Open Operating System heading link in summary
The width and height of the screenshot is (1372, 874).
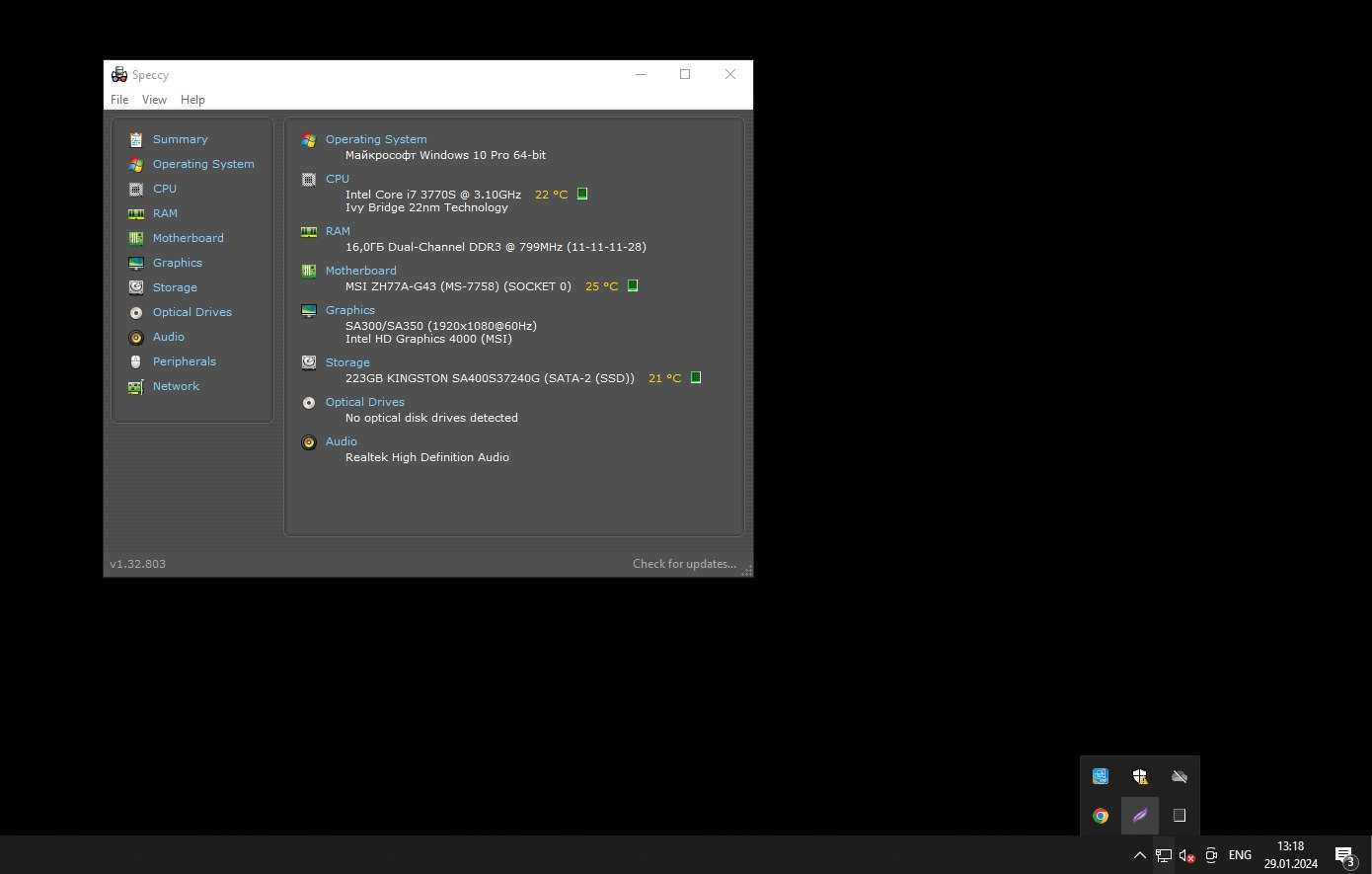(376, 139)
